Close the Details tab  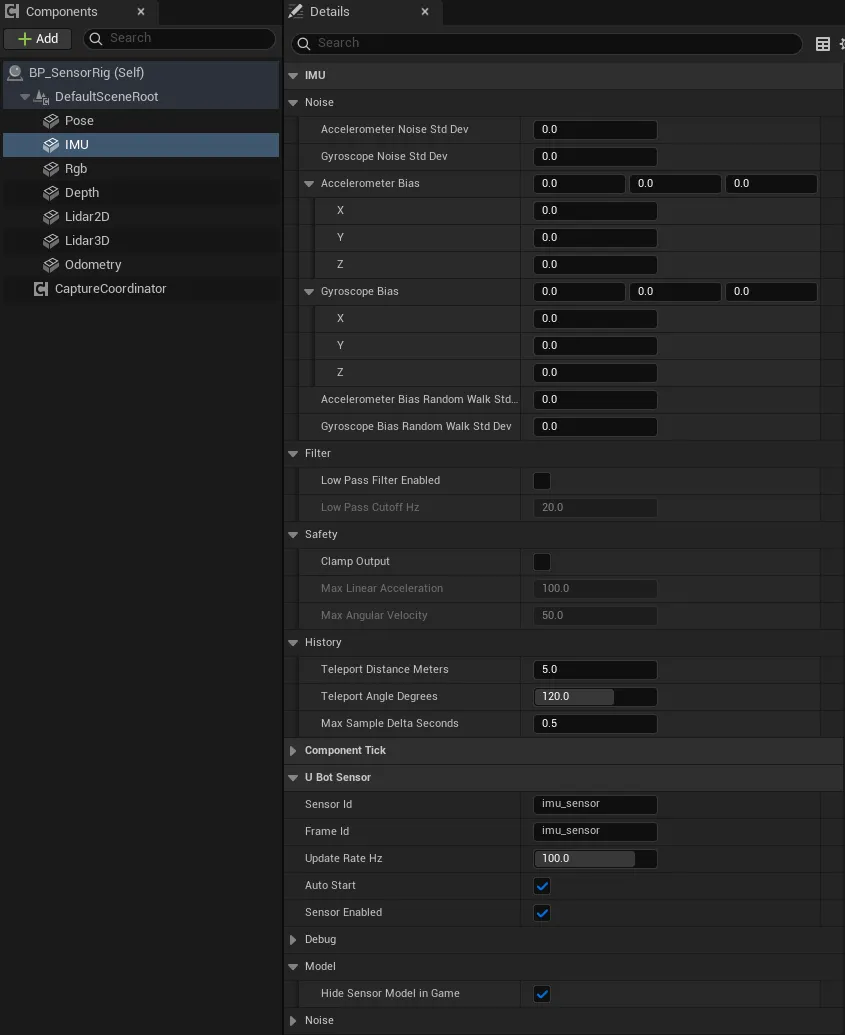[x=424, y=11]
